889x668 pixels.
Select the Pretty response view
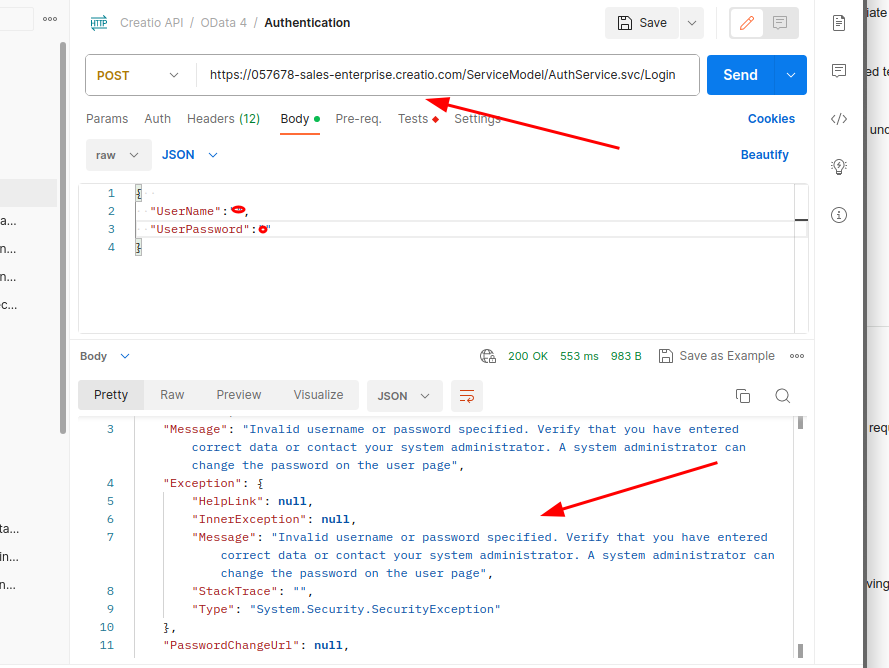pyautogui.click(x=111, y=395)
